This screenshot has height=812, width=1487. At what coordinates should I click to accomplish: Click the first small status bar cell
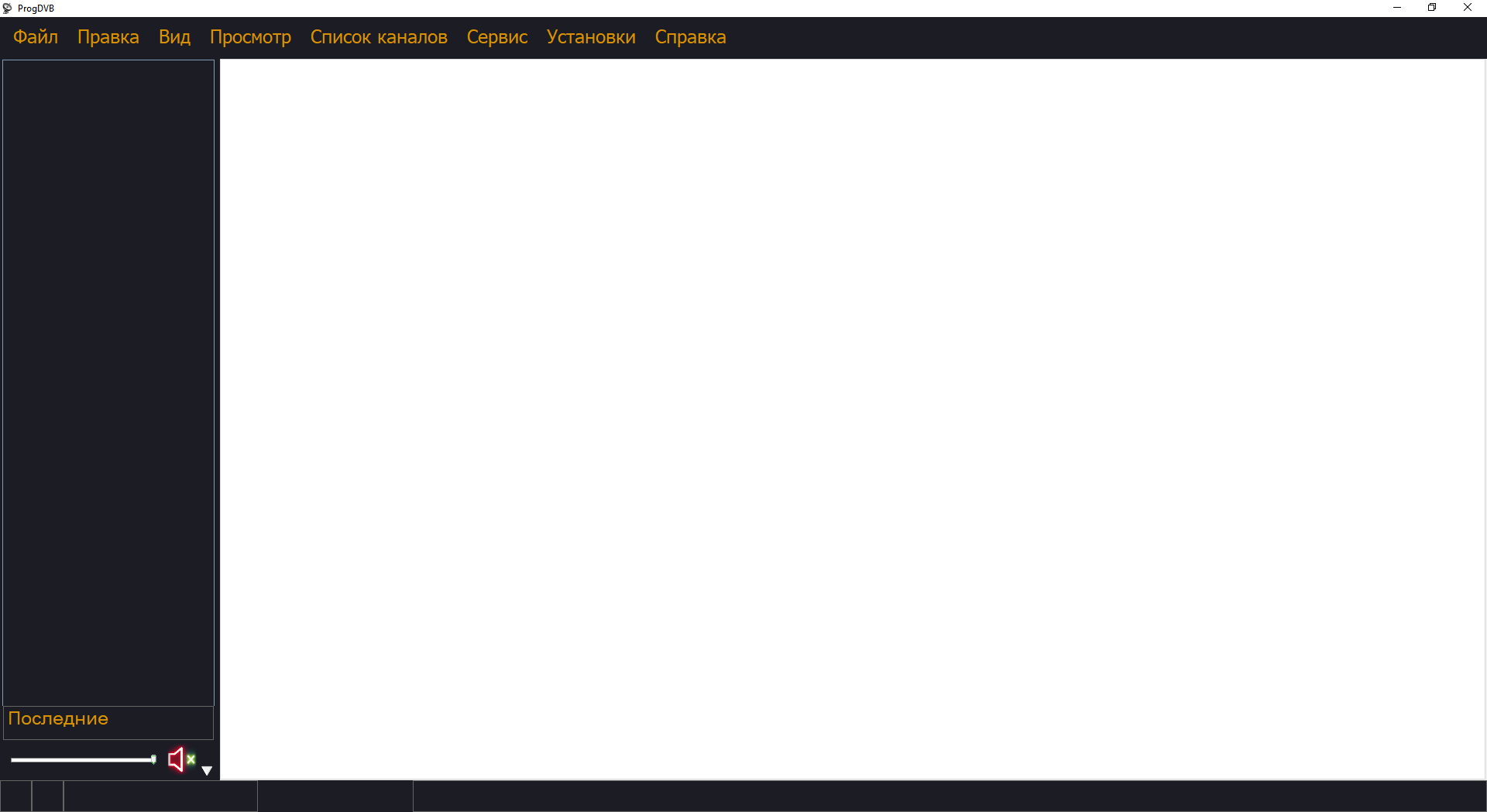15,796
